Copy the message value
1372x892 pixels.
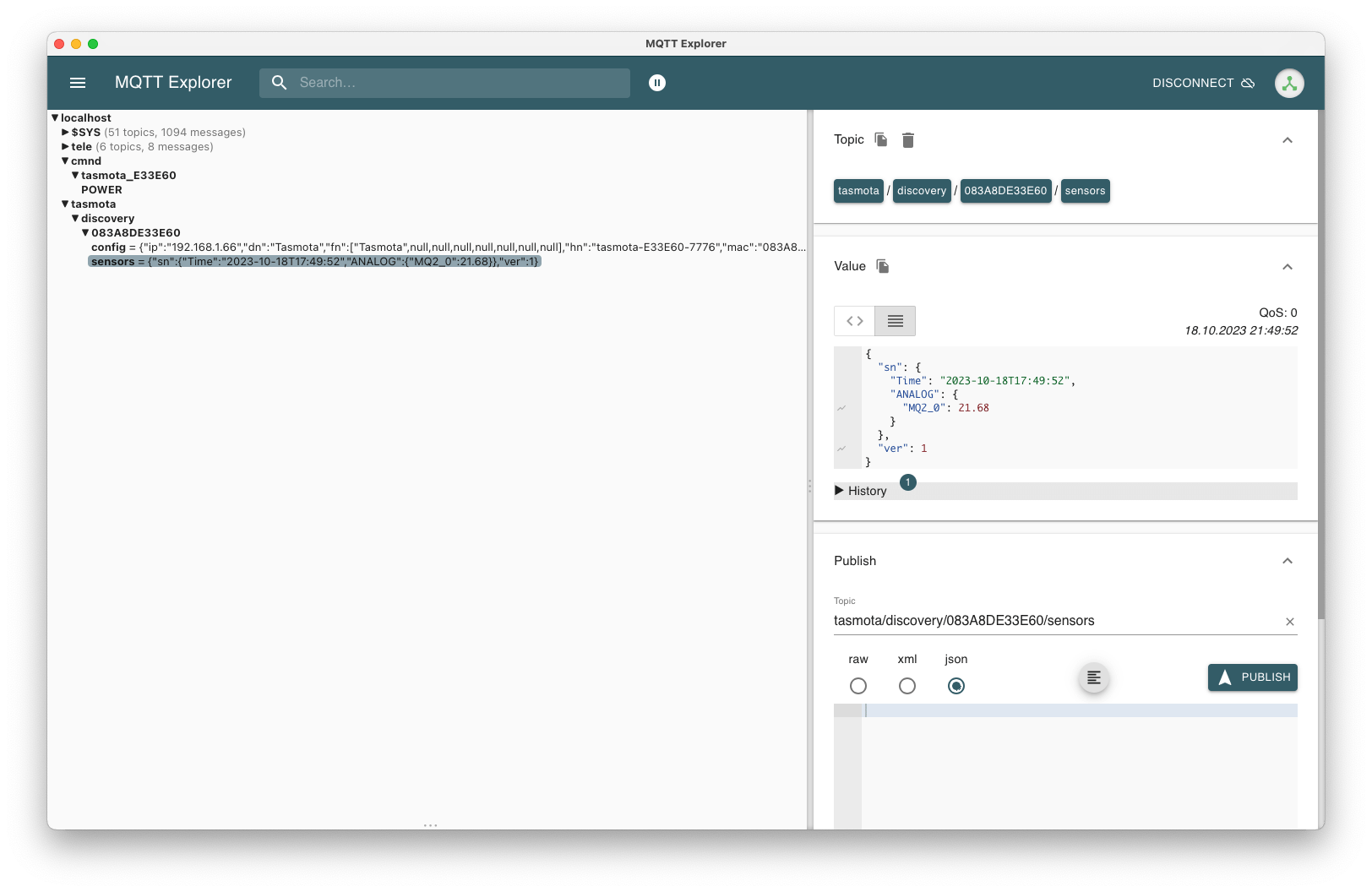coord(883,265)
